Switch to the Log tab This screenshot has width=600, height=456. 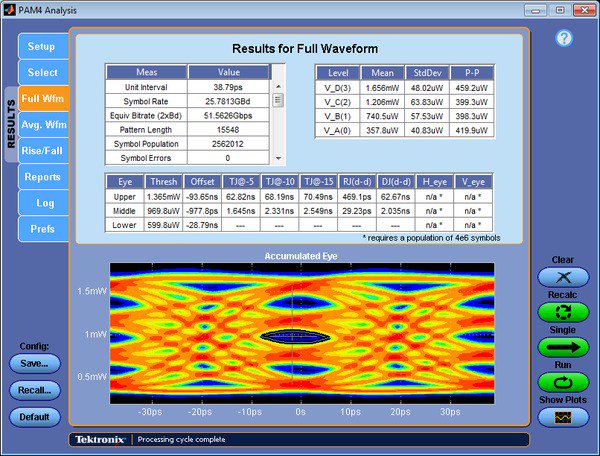pyautogui.click(x=41, y=203)
